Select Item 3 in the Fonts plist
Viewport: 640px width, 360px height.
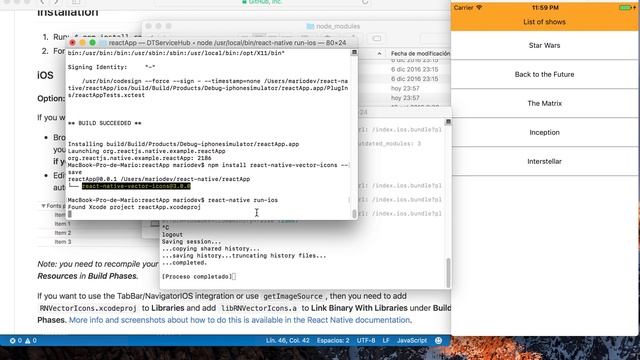pyautogui.click(x=62, y=242)
